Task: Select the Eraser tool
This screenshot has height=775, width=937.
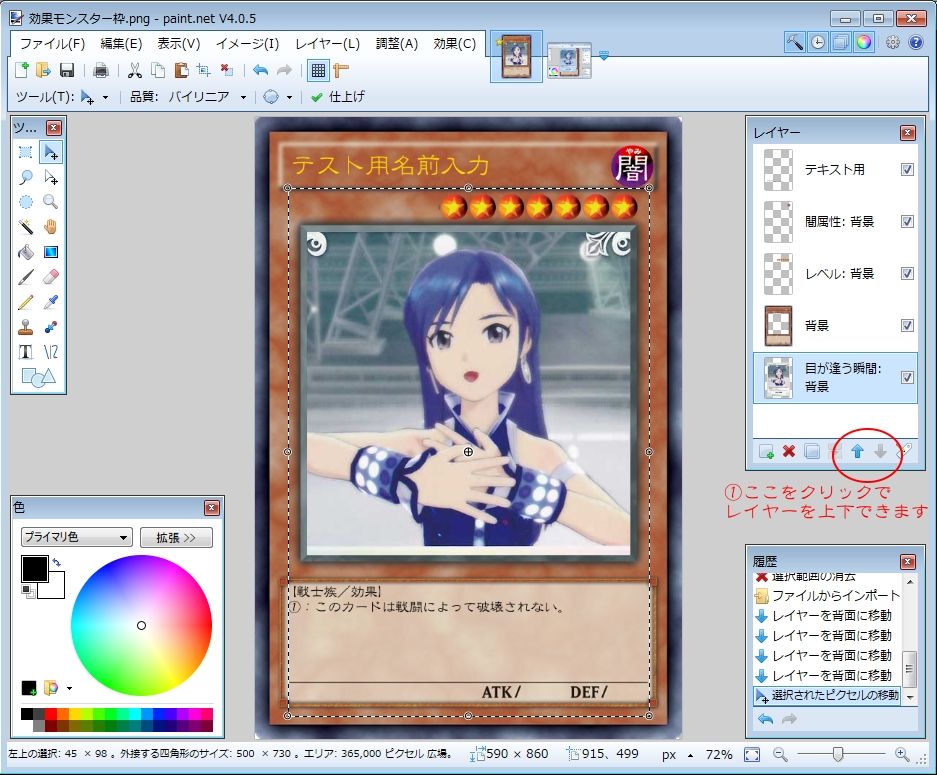Action: coord(51,277)
